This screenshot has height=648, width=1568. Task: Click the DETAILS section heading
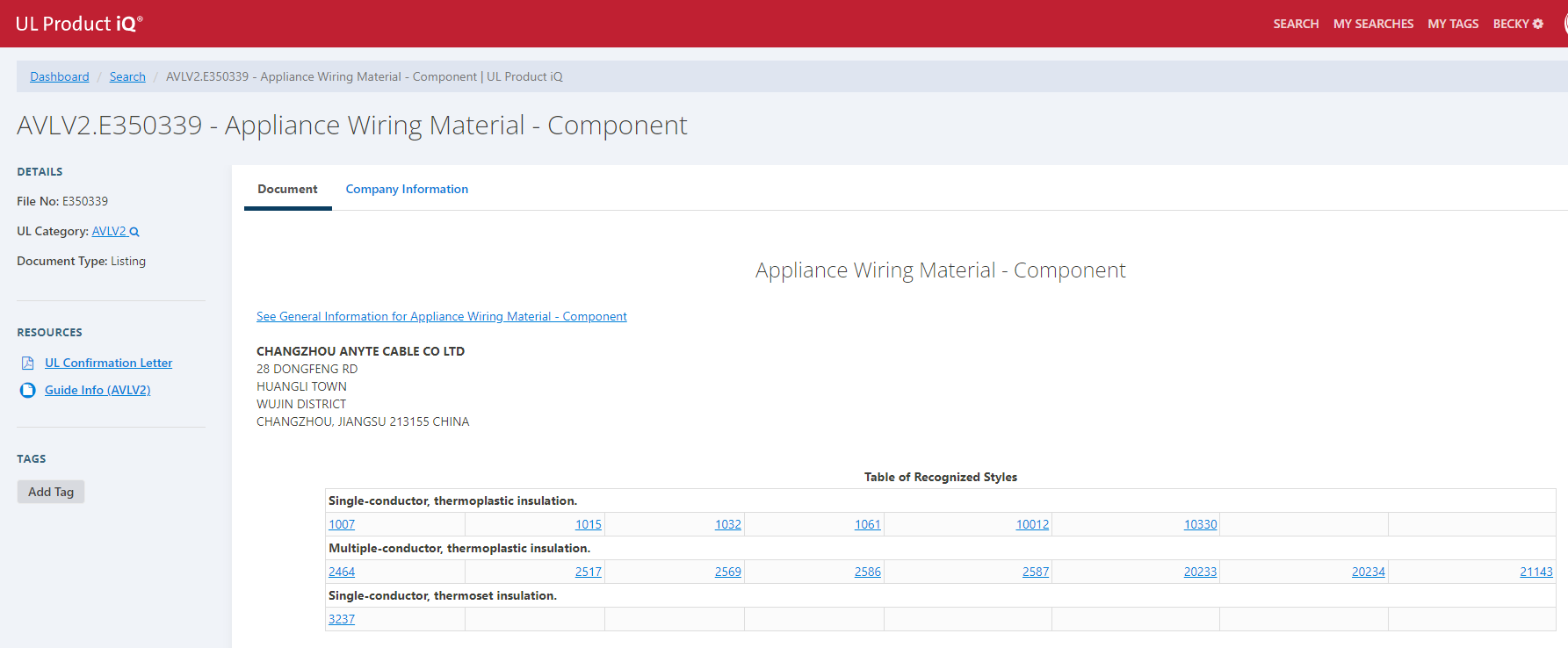(x=40, y=172)
